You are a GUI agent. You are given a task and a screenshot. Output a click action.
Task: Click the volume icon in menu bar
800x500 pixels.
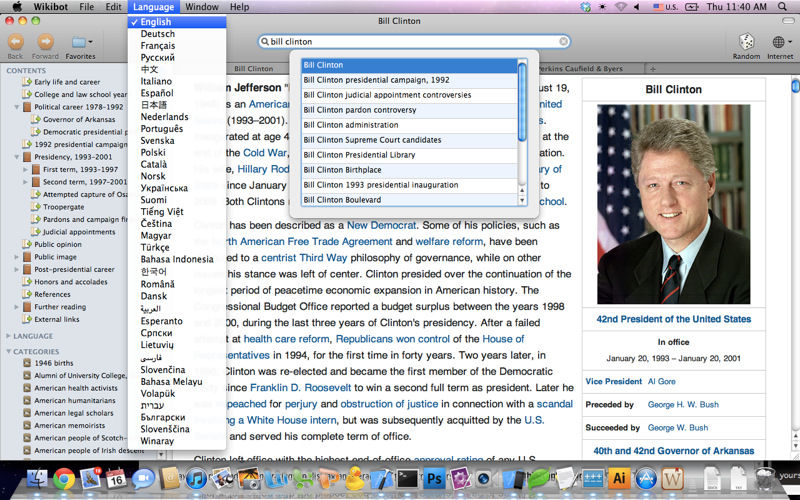pos(636,7)
